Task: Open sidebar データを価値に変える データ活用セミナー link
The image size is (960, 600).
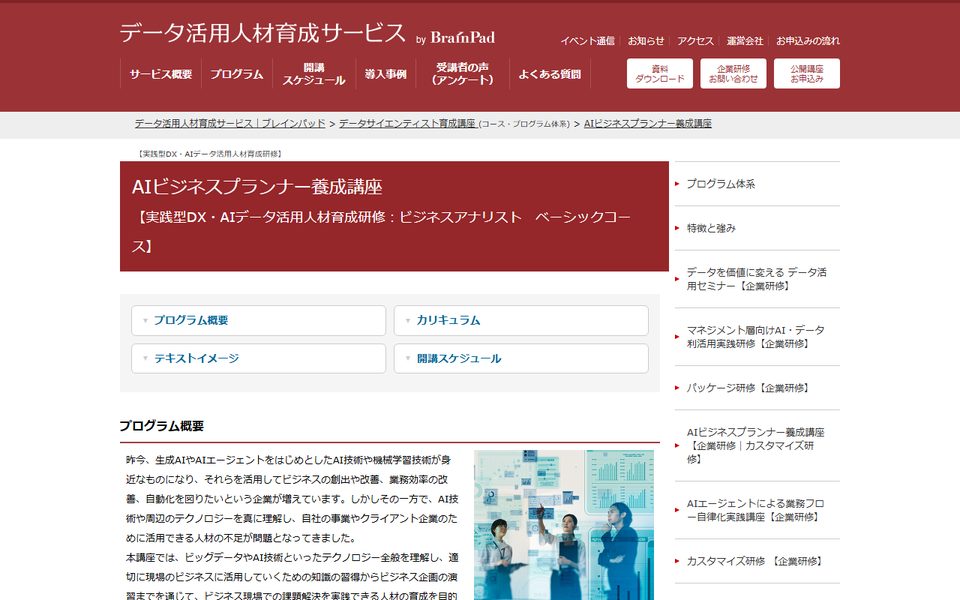Action: pyautogui.click(x=757, y=279)
